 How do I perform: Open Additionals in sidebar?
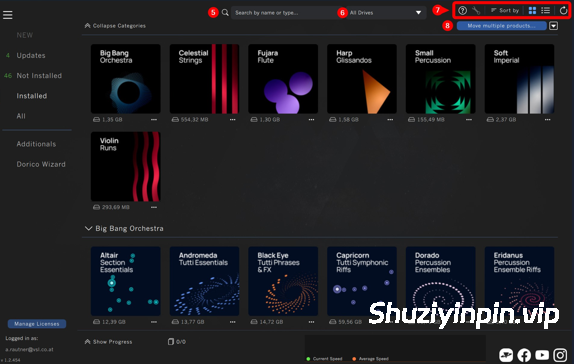coord(36,144)
